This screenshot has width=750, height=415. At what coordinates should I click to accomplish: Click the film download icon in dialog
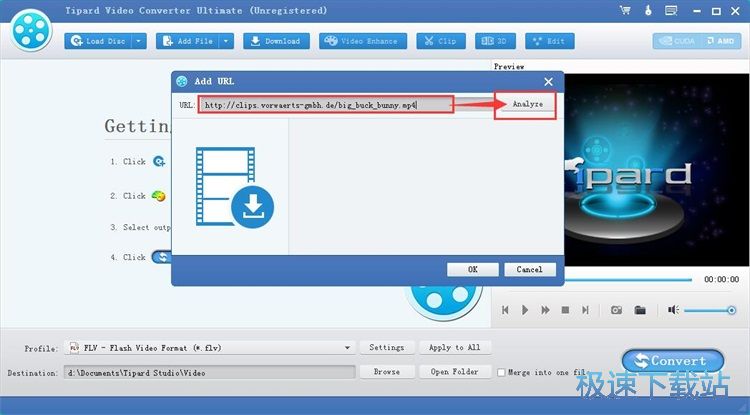pos(234,187)
